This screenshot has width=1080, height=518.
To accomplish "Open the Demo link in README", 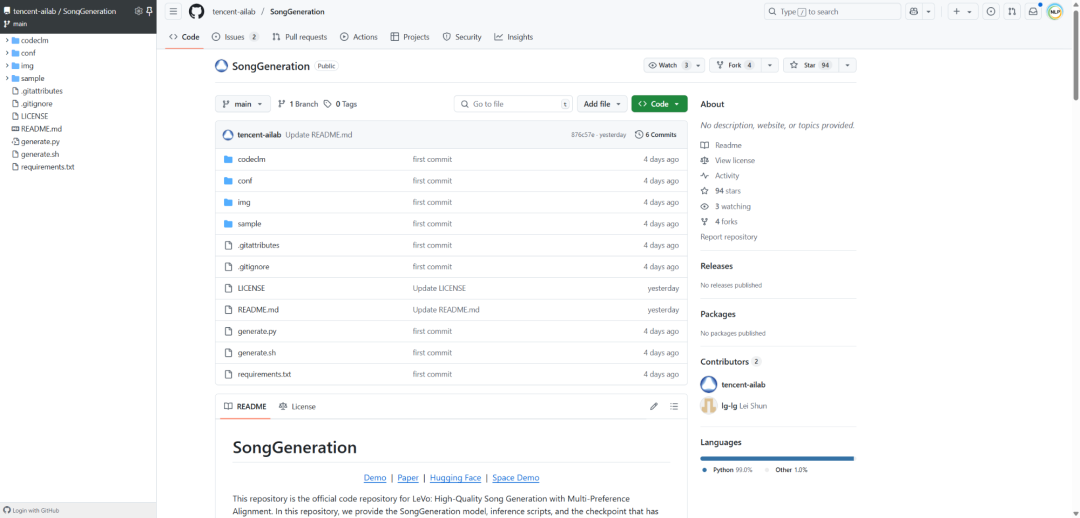I will [375, 477].
